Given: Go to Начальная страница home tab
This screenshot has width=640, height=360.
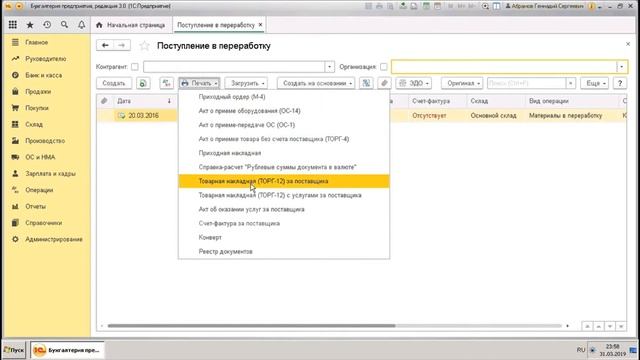Looking at the screenshot, I should [x=131, y=25].
